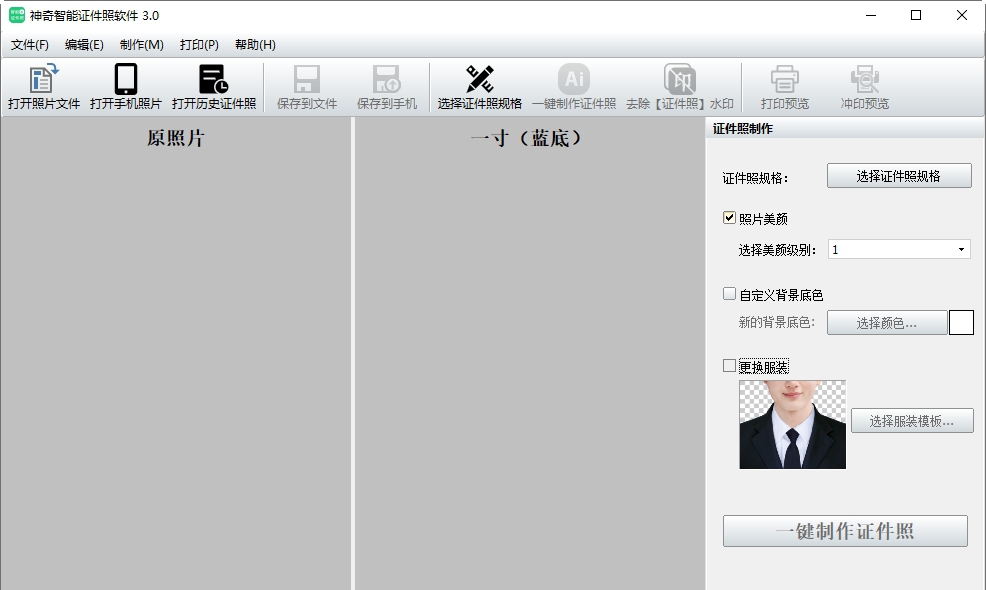Open 打开历史证件照 from the toolbar
This screenshot has height=590, width=986.
(x=214, y=85)
